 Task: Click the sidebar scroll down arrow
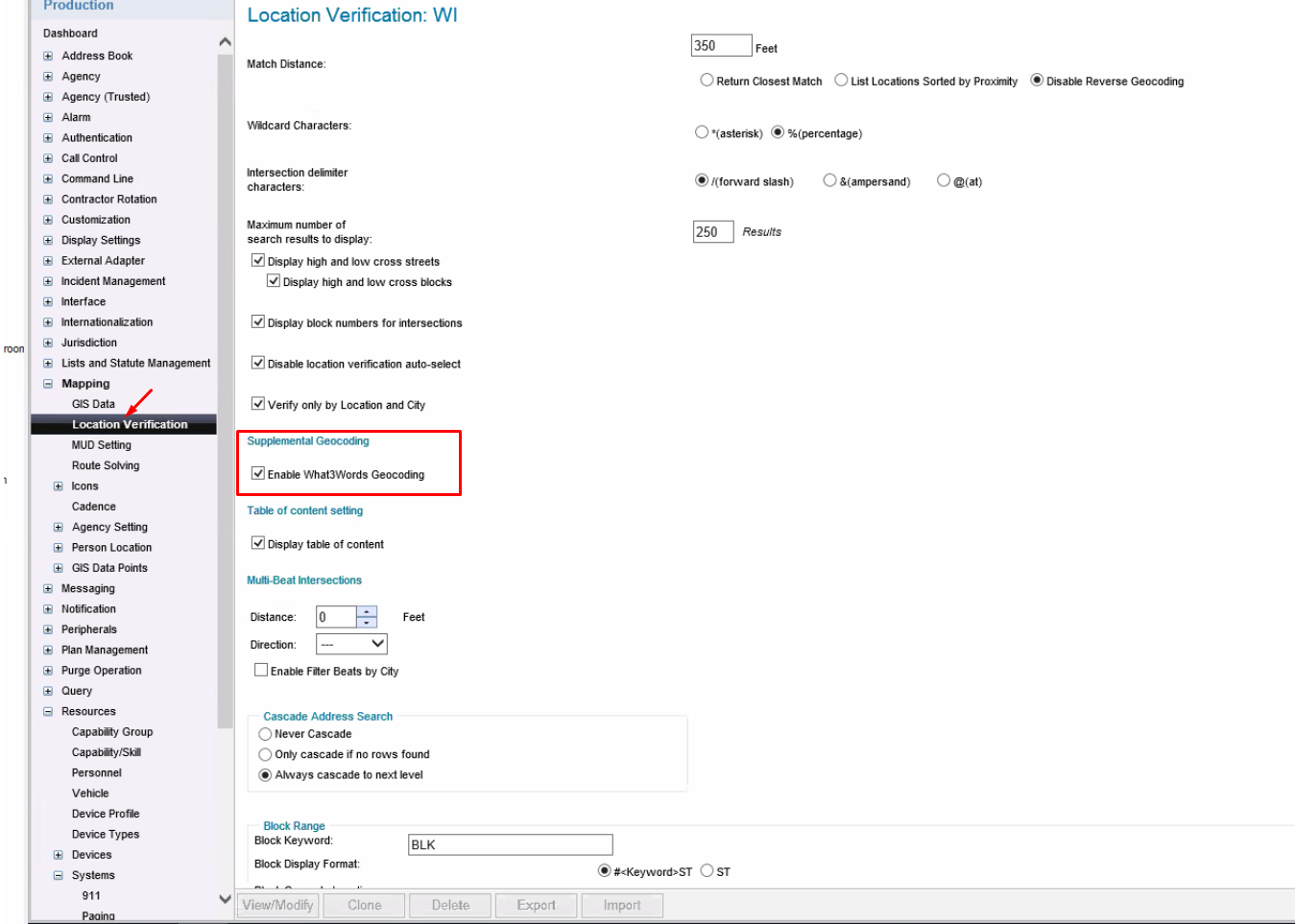(225, 899)
